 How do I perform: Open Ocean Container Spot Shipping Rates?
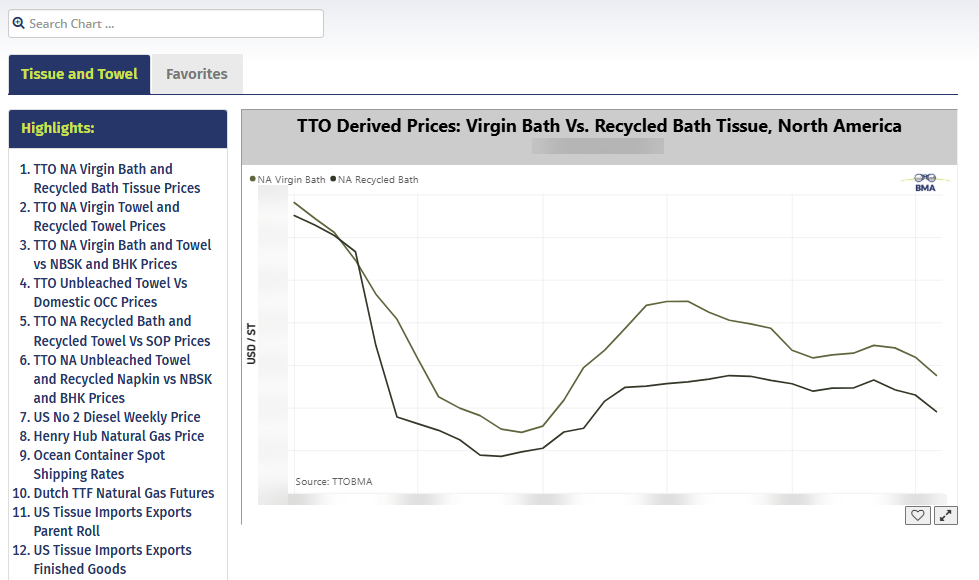tap(98, 464)
